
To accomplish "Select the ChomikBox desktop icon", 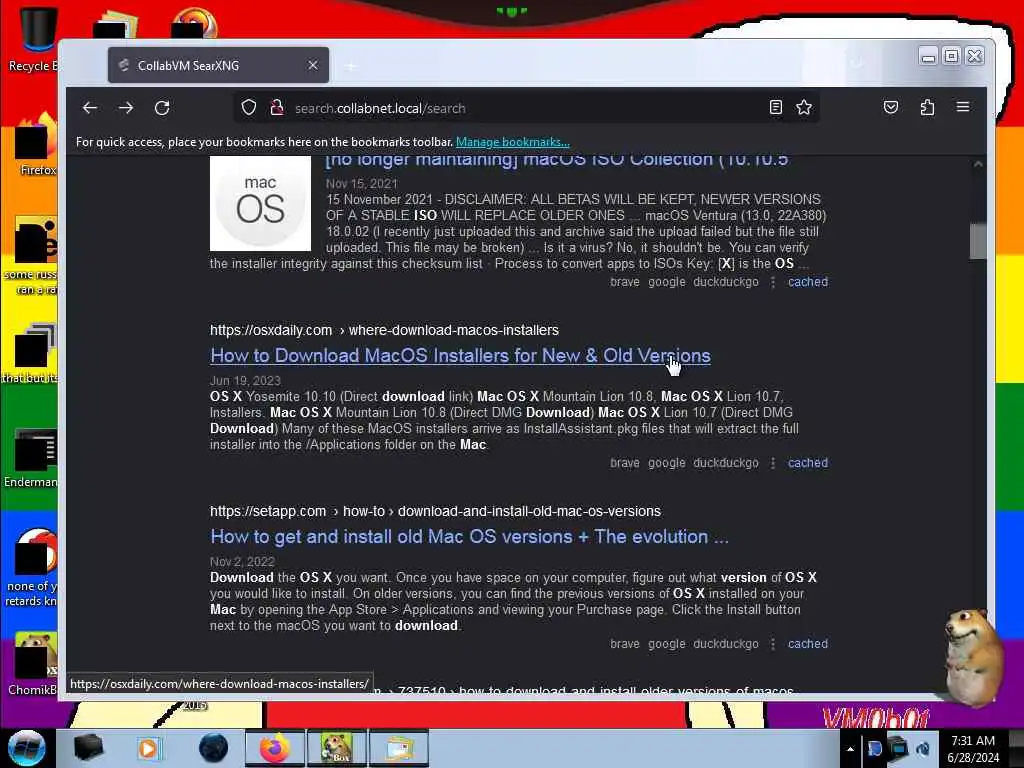I will coord(33,663).
